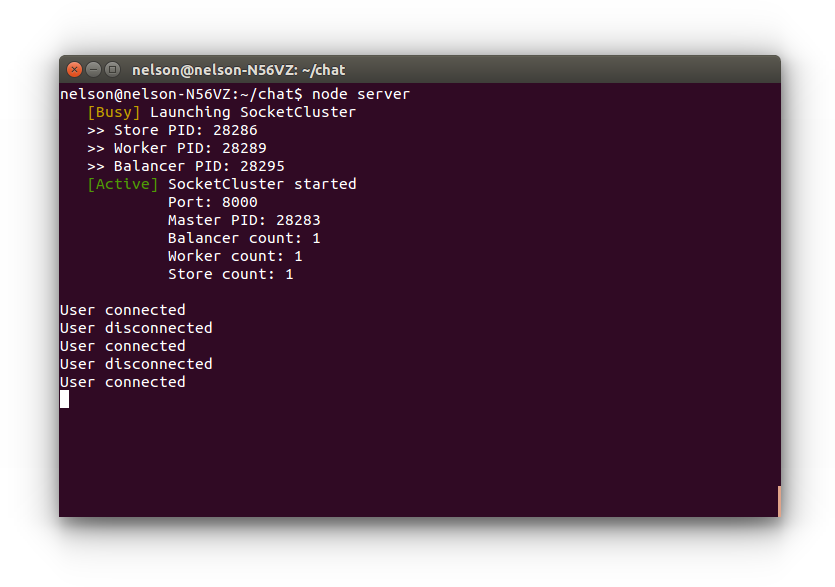
Task: Click the 'Port: 8000' line
Action: click(x=212, y=202)
